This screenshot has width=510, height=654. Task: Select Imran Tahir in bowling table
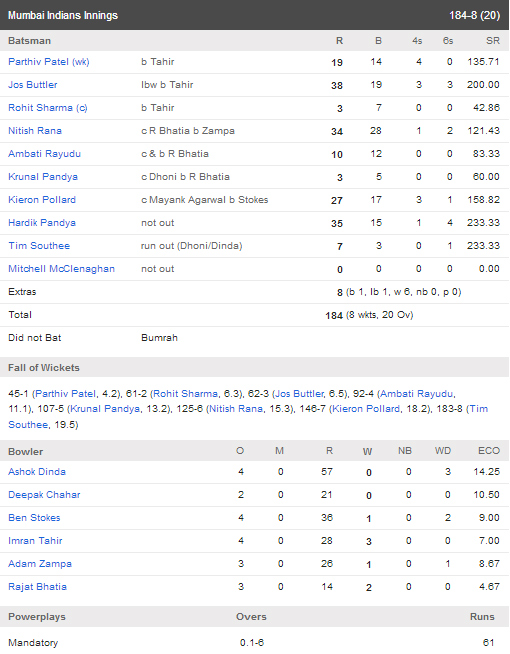(x=35, y=541)
